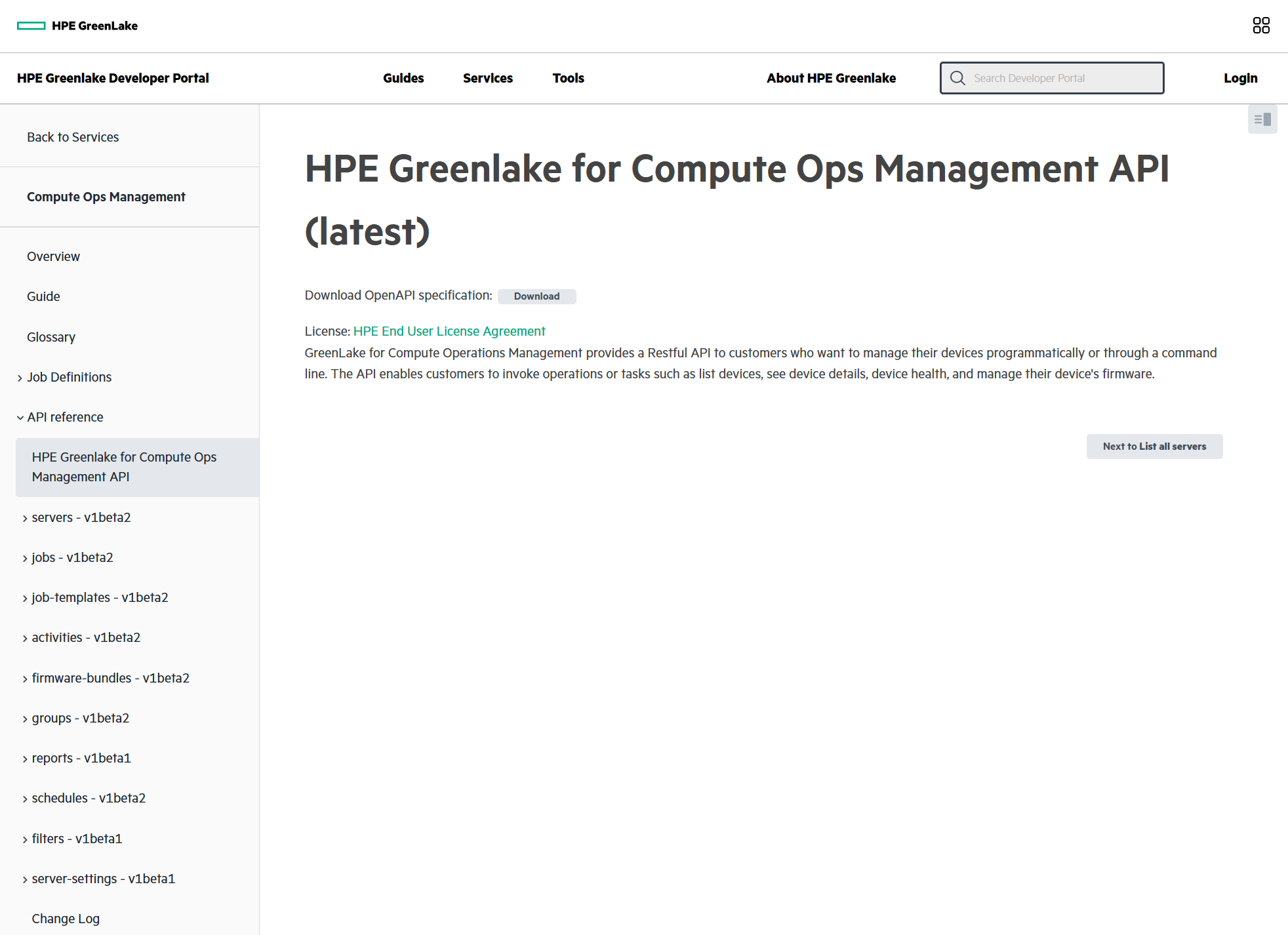Click the HPE GreenLake logo
The height and width of the screenshot is (935, 1288).
(x=77, y=26)
